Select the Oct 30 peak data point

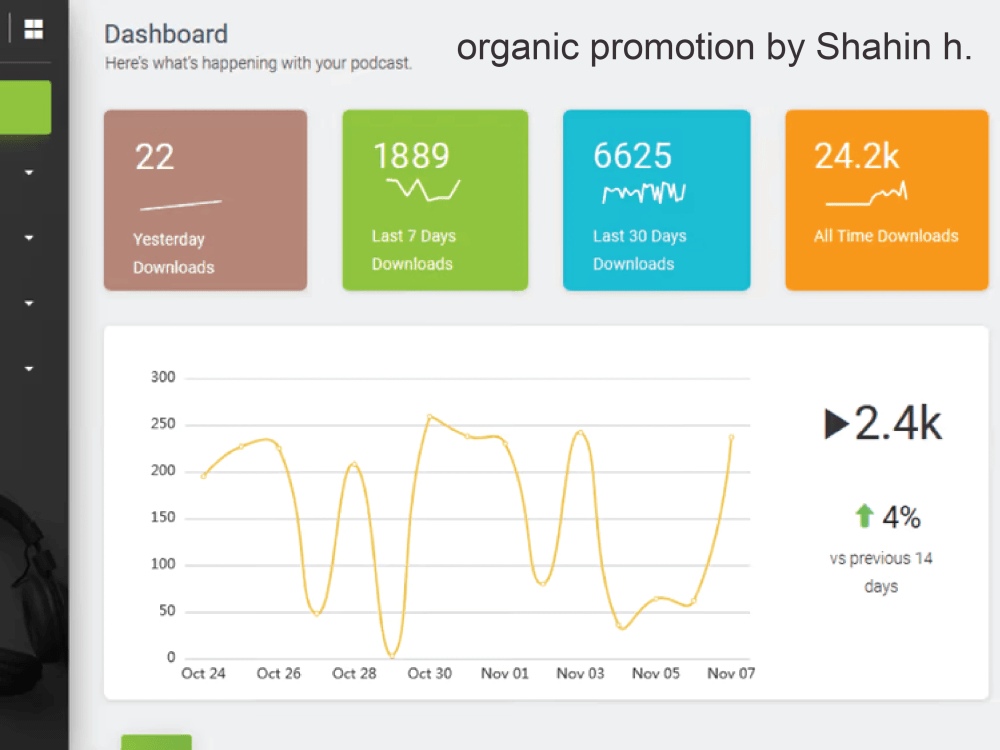[430, 416]
